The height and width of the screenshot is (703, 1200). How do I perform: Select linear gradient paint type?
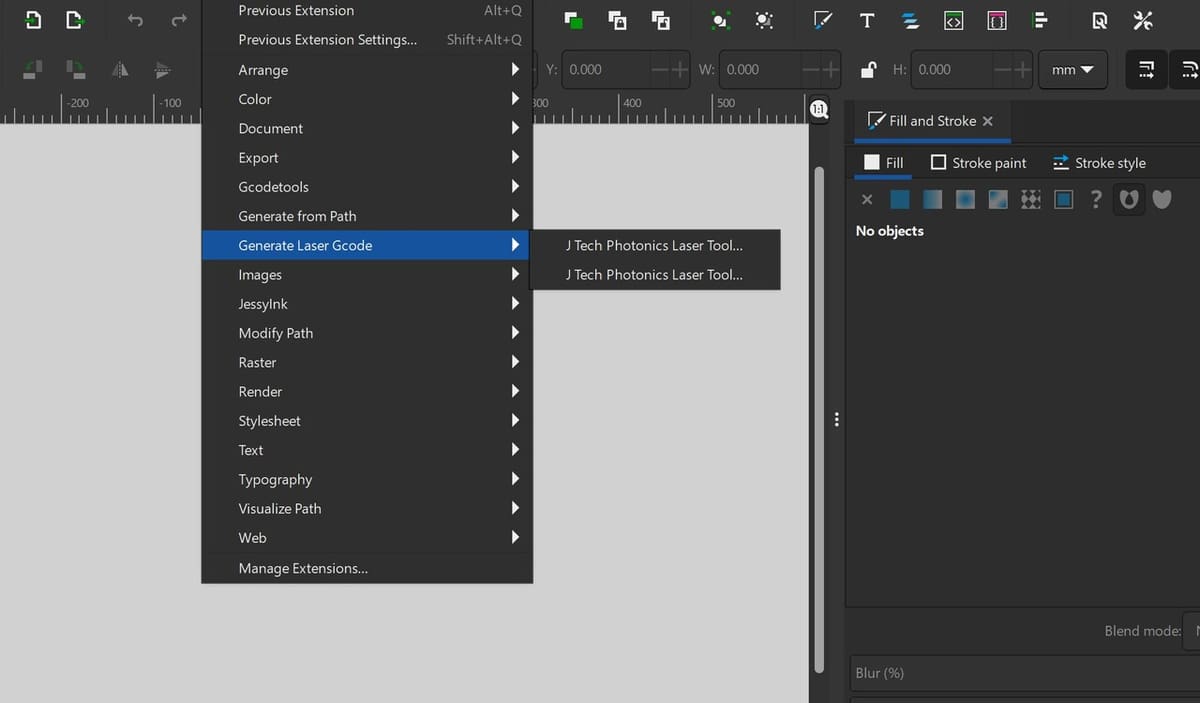(932, 200)
